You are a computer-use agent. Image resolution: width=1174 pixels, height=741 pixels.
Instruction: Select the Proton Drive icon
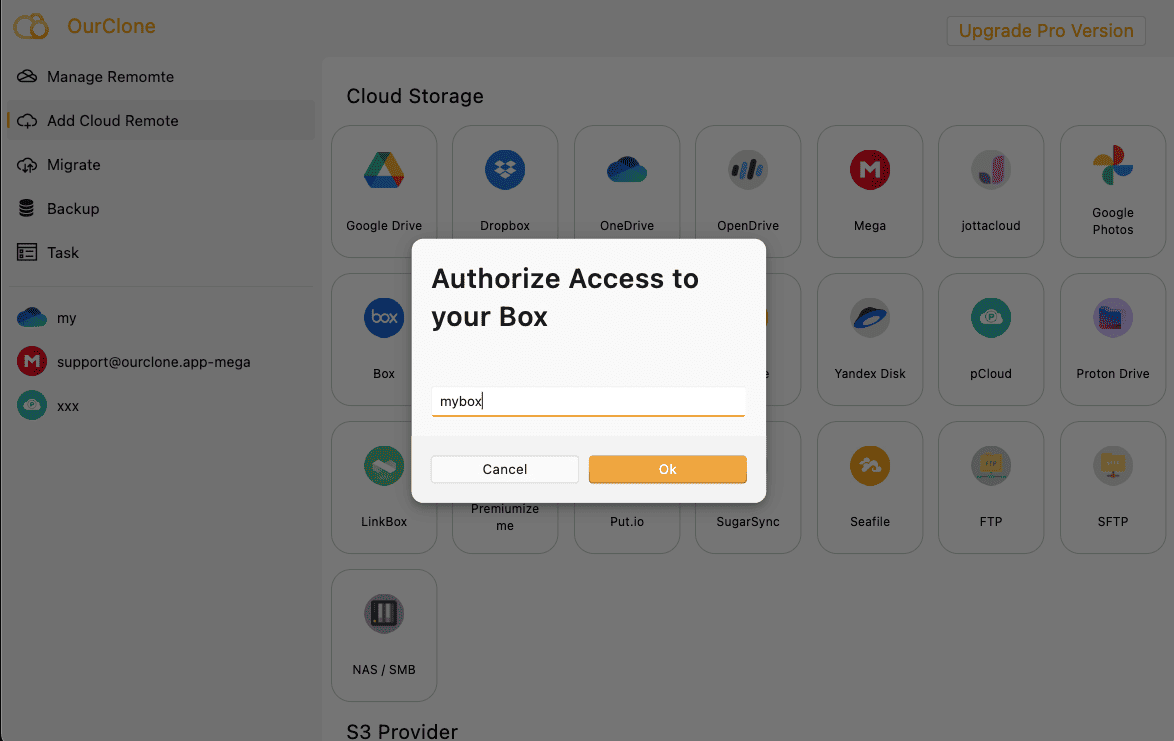pyautogui.click(x=1113, y=317)
